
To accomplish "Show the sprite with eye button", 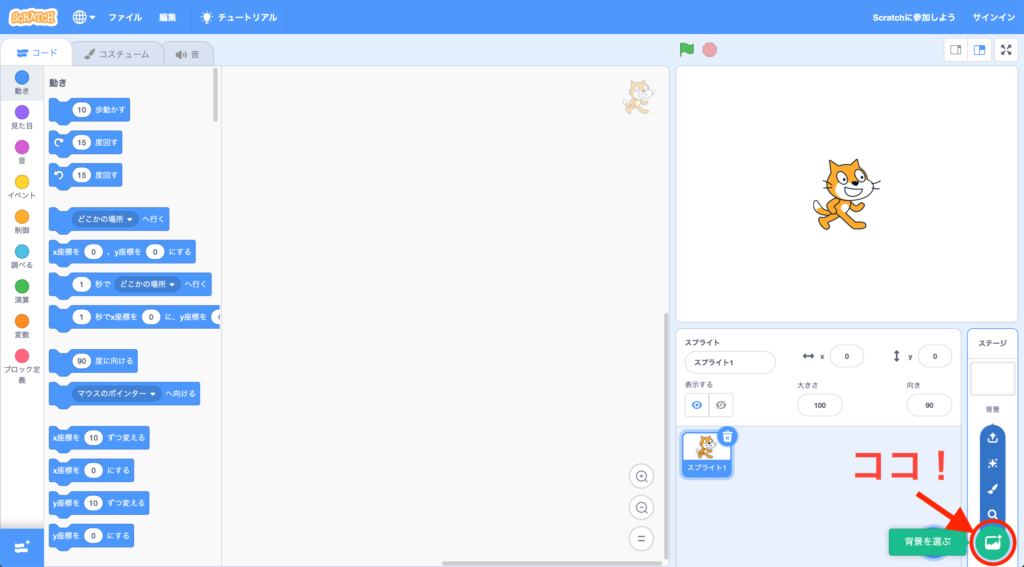I will pos(697,405).
